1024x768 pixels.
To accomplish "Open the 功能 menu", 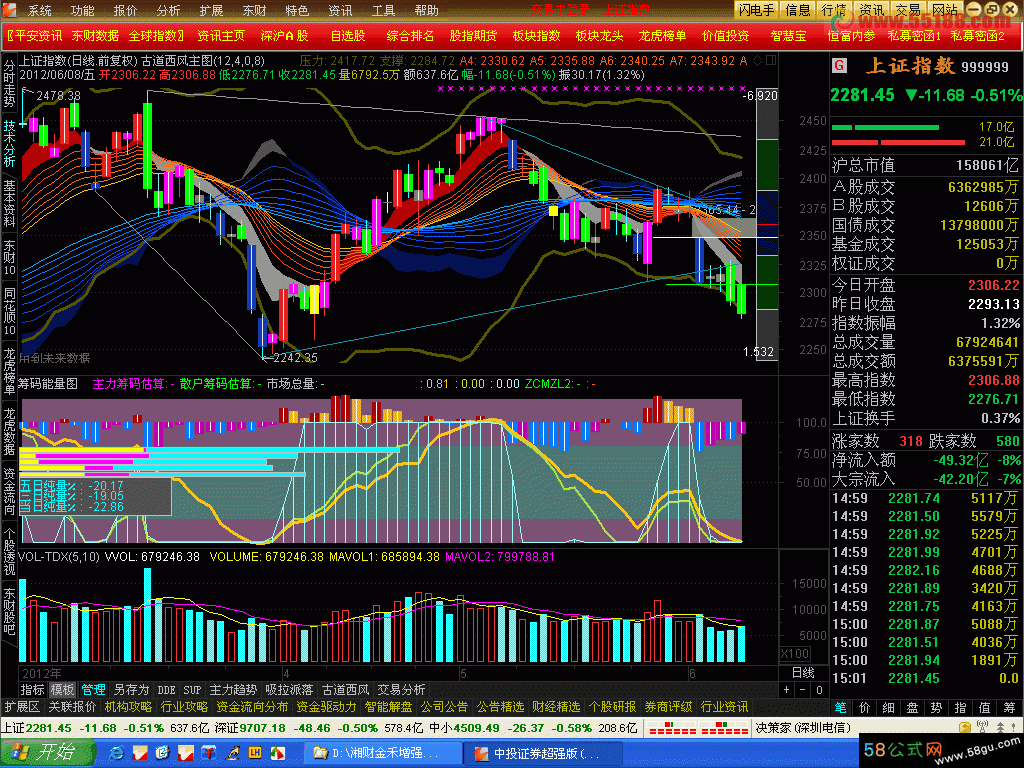I will click(82, 10).
